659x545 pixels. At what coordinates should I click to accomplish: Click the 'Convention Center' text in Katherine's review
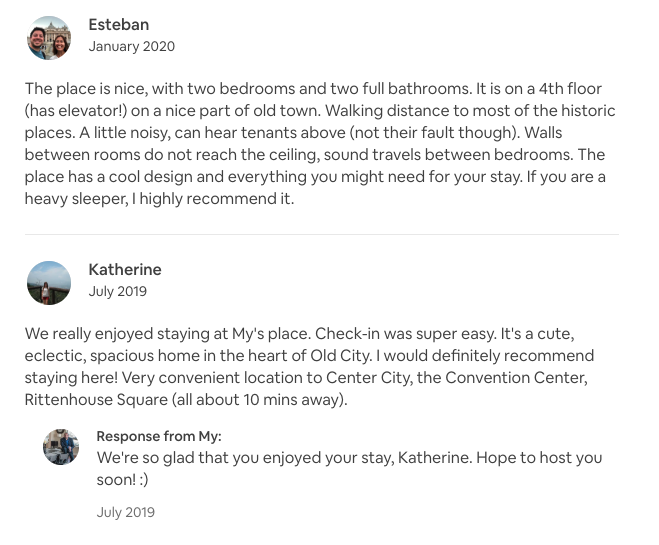[x=516, y=377]
